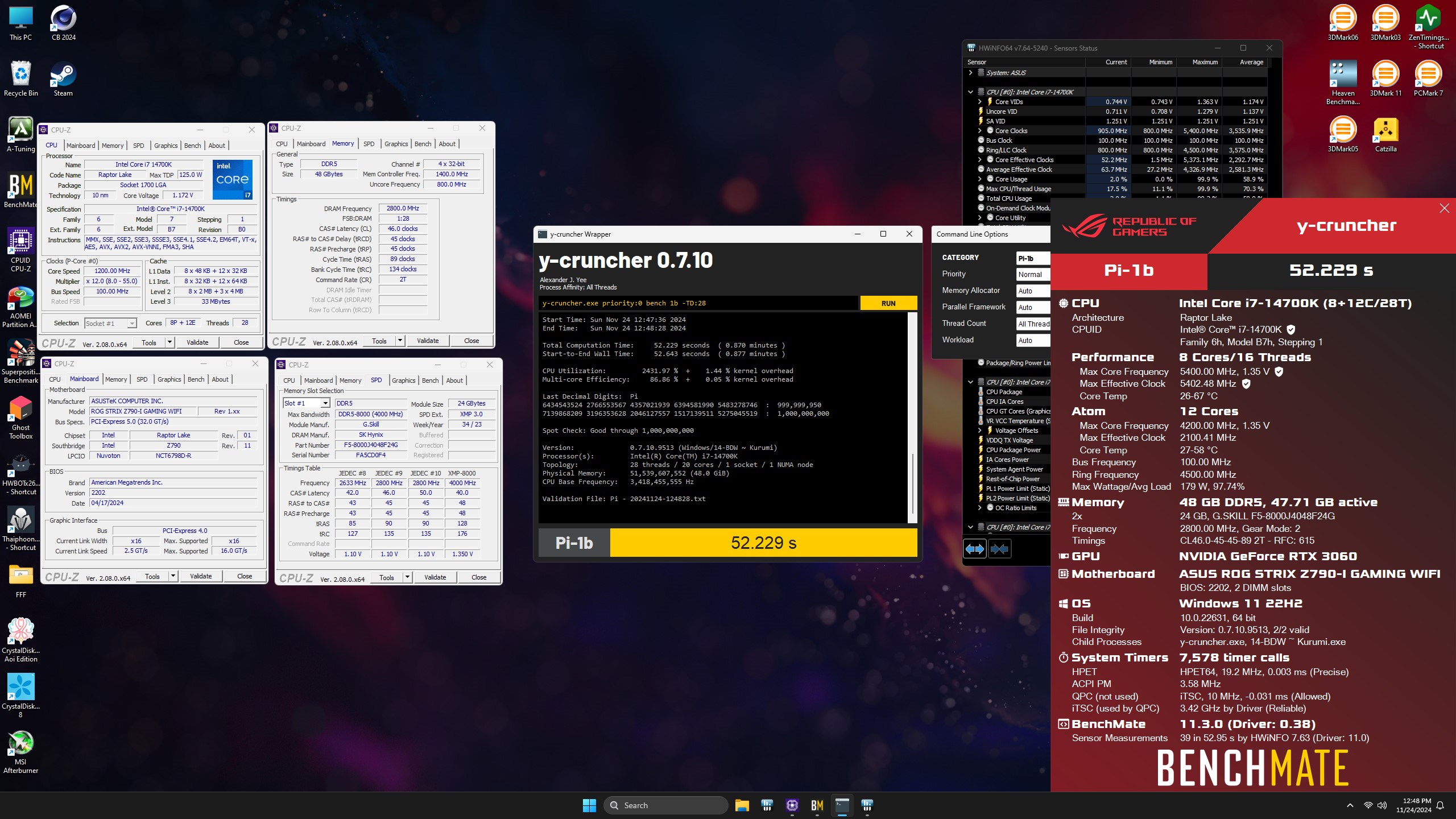The height and width of the screenshot is (819, 1456).
Task: Select Category Pi-1b field in Command Line Options
Action: [x=1033, y=258]
